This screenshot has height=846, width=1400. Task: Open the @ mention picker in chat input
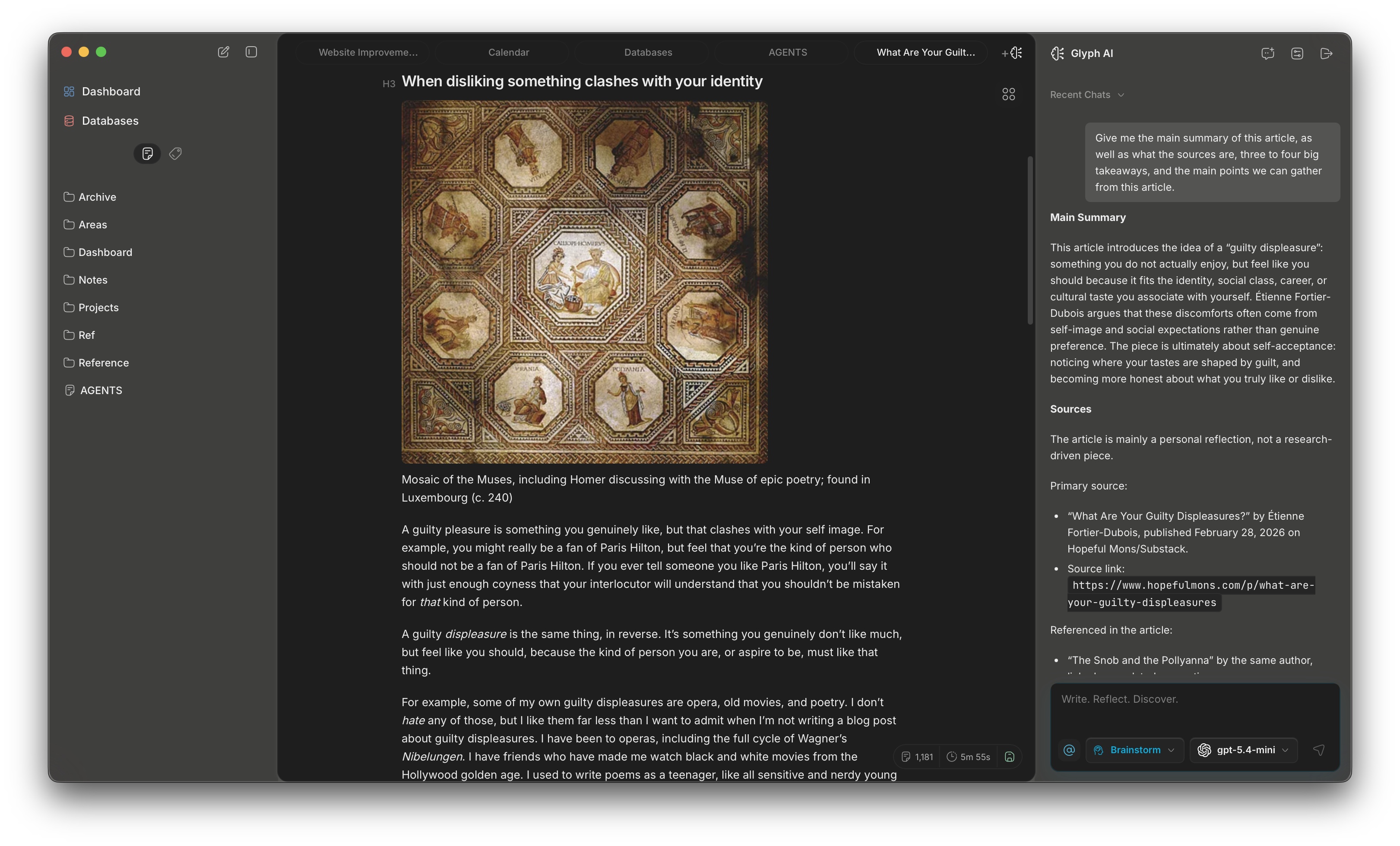[x=1069, y=749]
